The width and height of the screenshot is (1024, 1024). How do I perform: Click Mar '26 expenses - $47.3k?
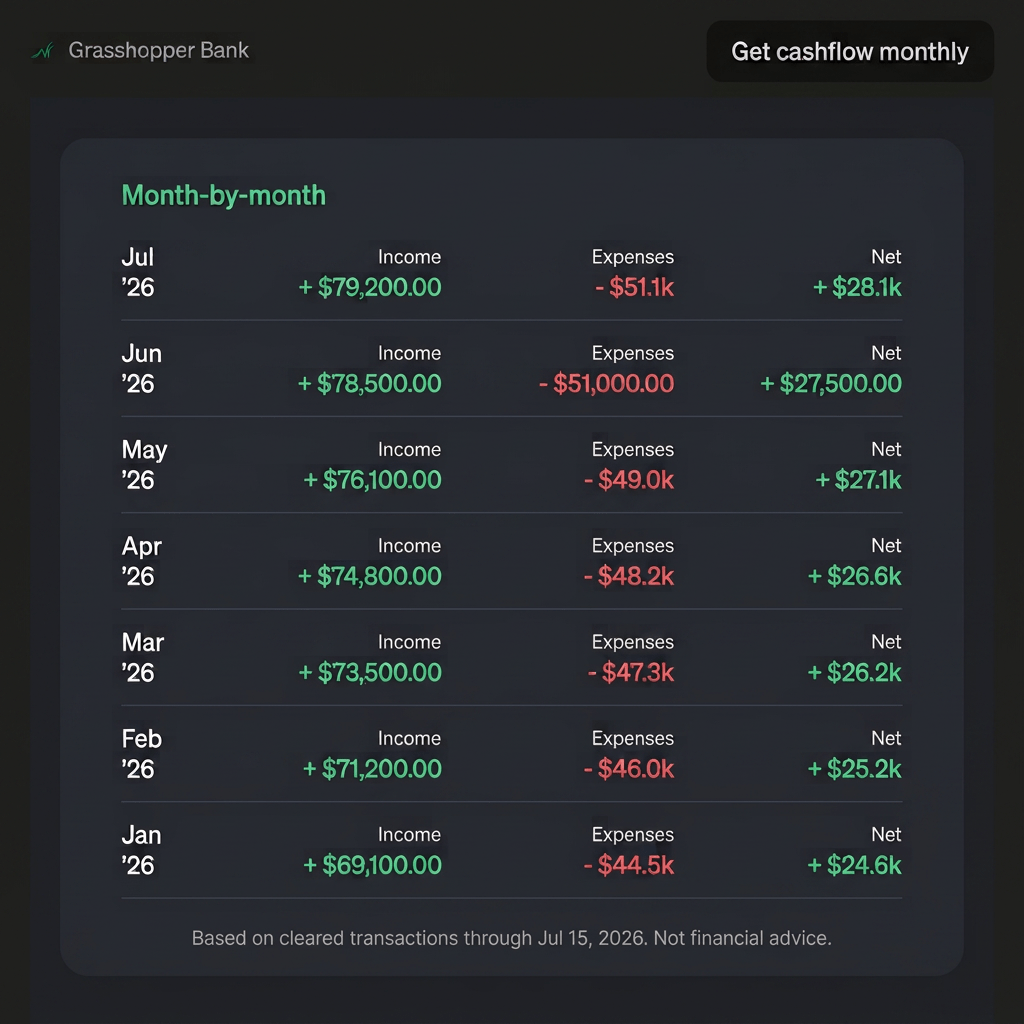click(631, 673)
